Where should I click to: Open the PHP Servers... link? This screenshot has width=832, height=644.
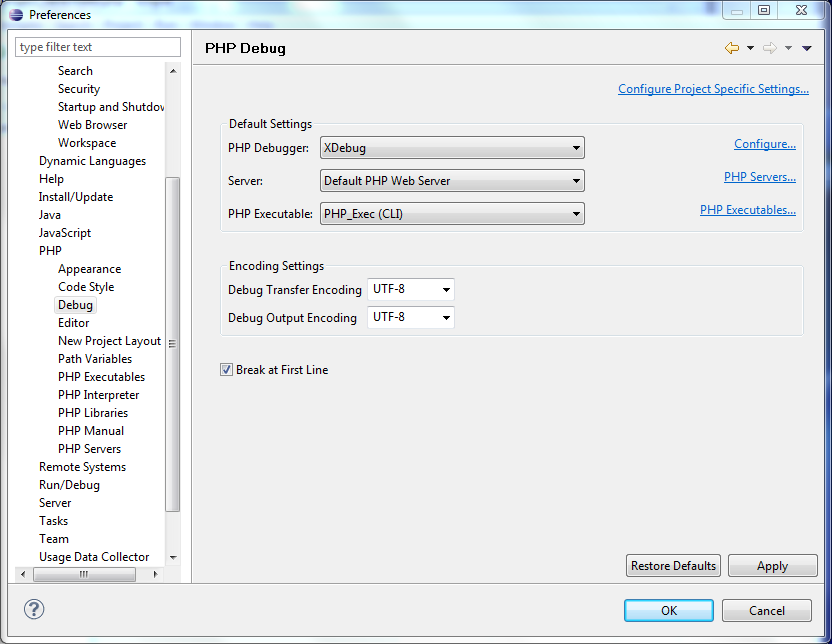[760, 177]
